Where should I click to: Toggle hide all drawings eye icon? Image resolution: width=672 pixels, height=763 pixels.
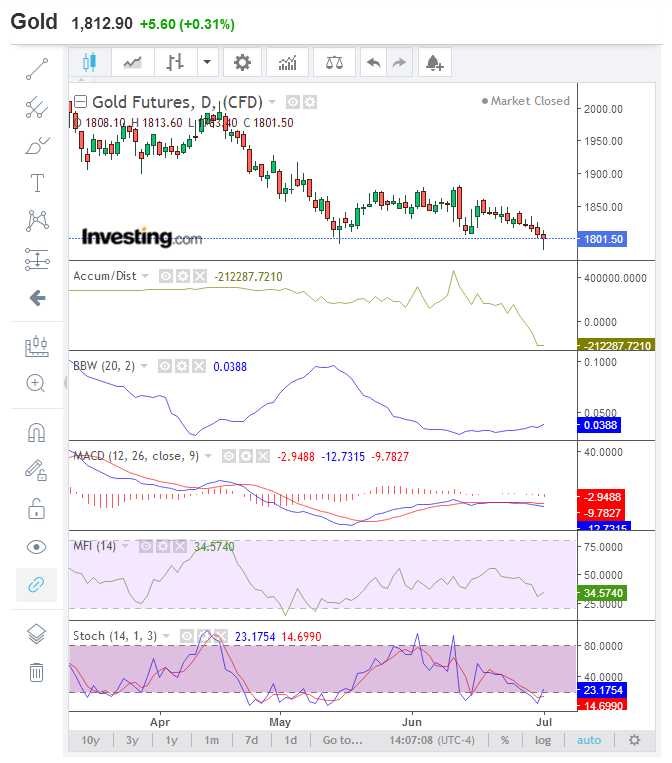37,547
